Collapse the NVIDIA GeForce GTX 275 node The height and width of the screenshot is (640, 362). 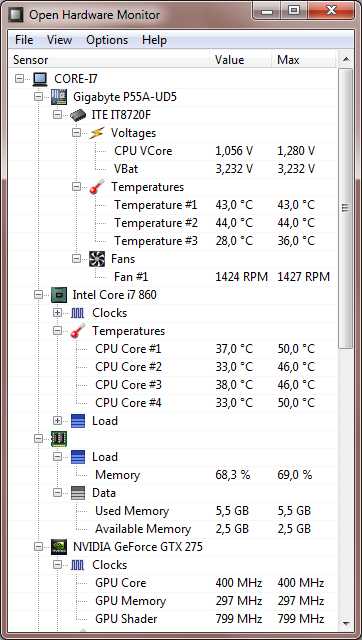[39, 547]
